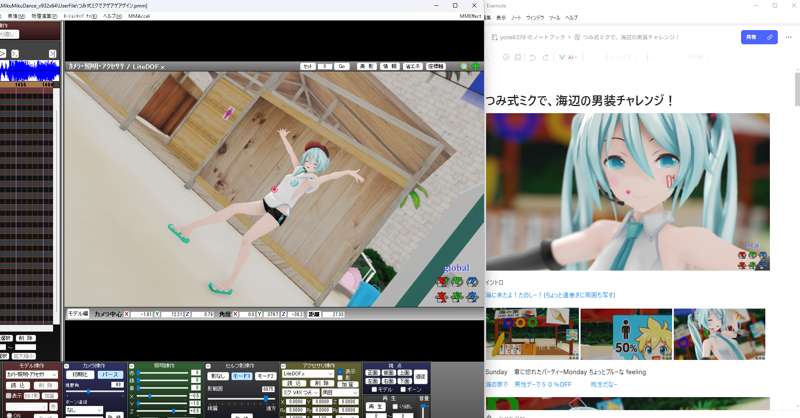Click the Evernote vertical scrollbar

(x=797, y=89)
